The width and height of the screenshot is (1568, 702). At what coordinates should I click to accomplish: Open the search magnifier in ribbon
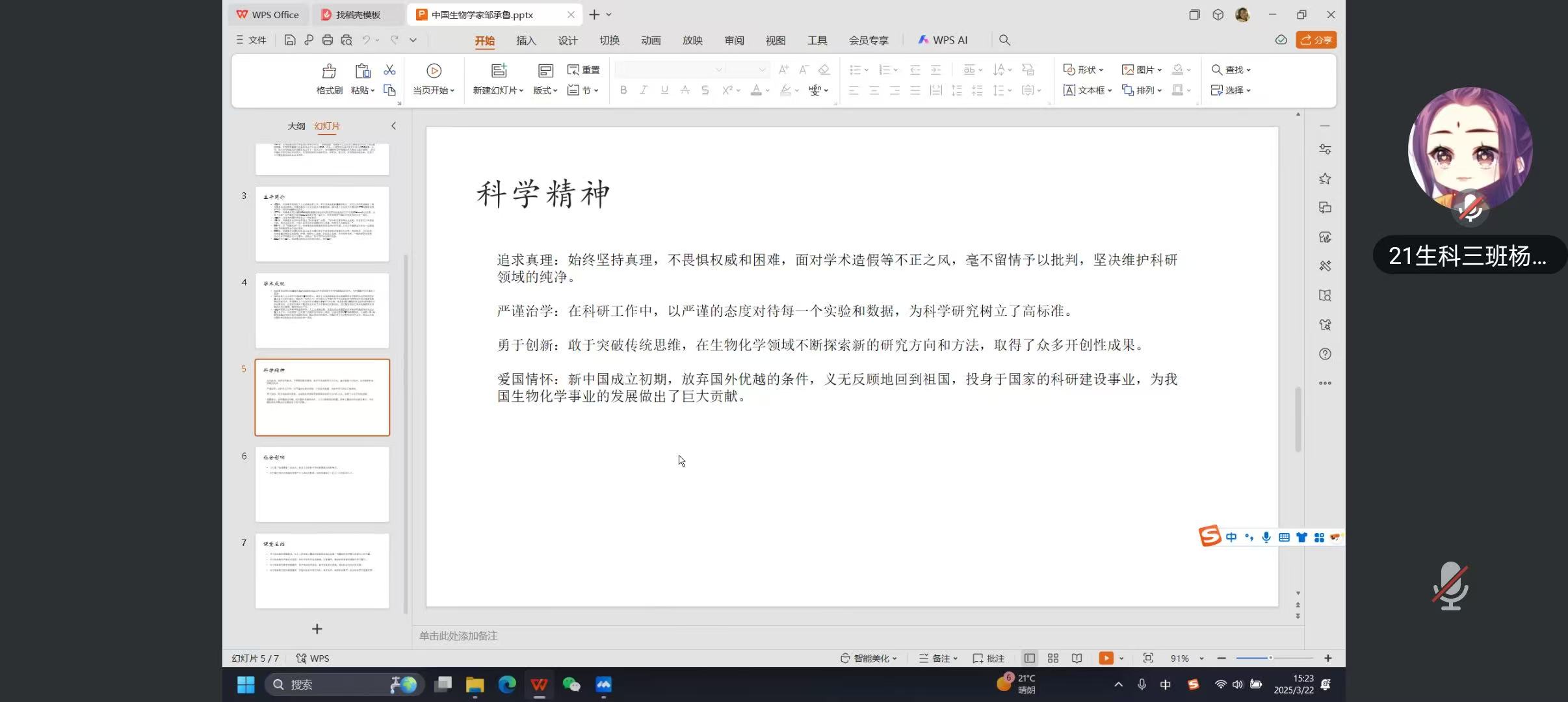click(1004, 40)
